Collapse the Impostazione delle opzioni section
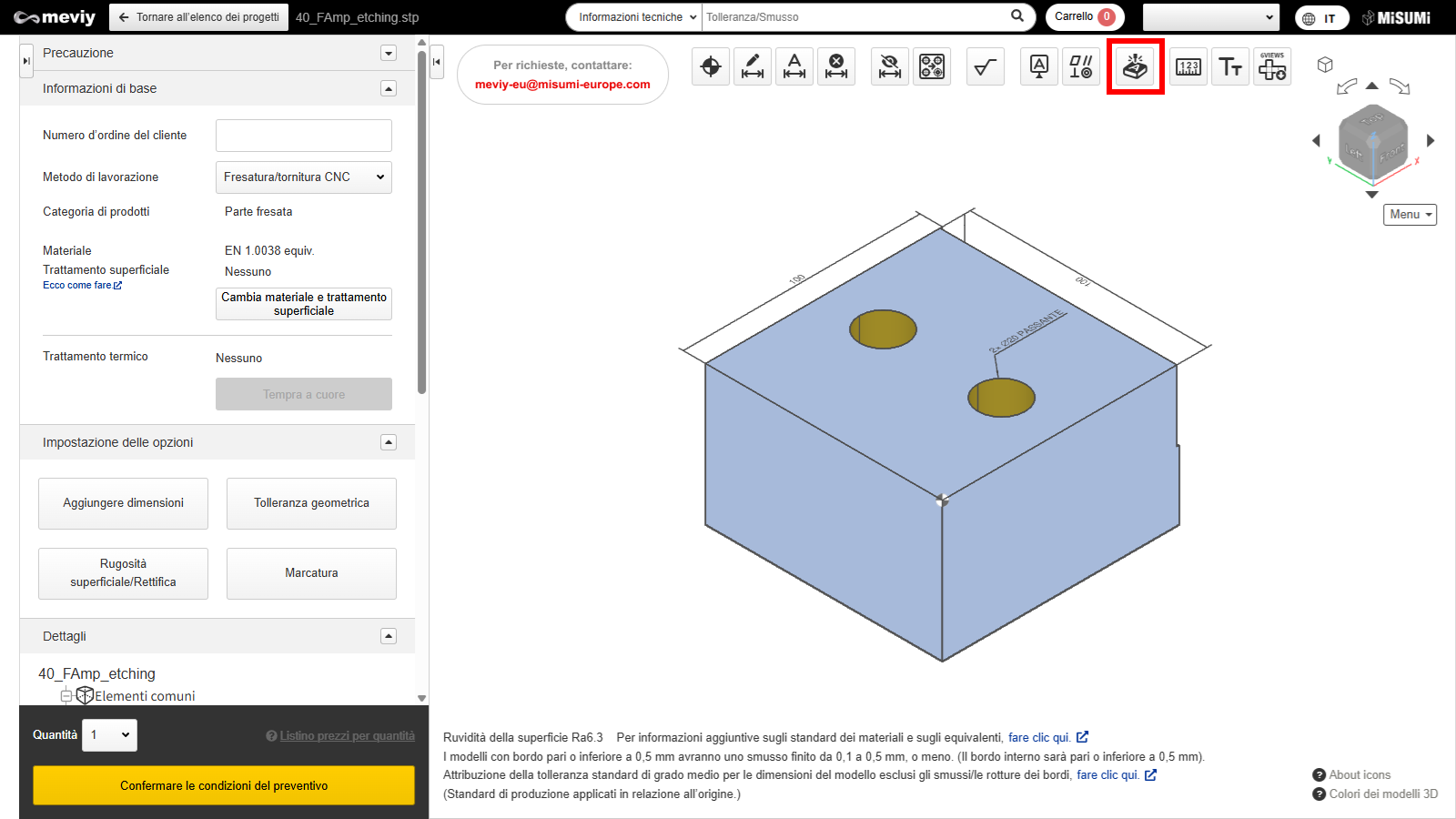 click(x=389, y=442)
